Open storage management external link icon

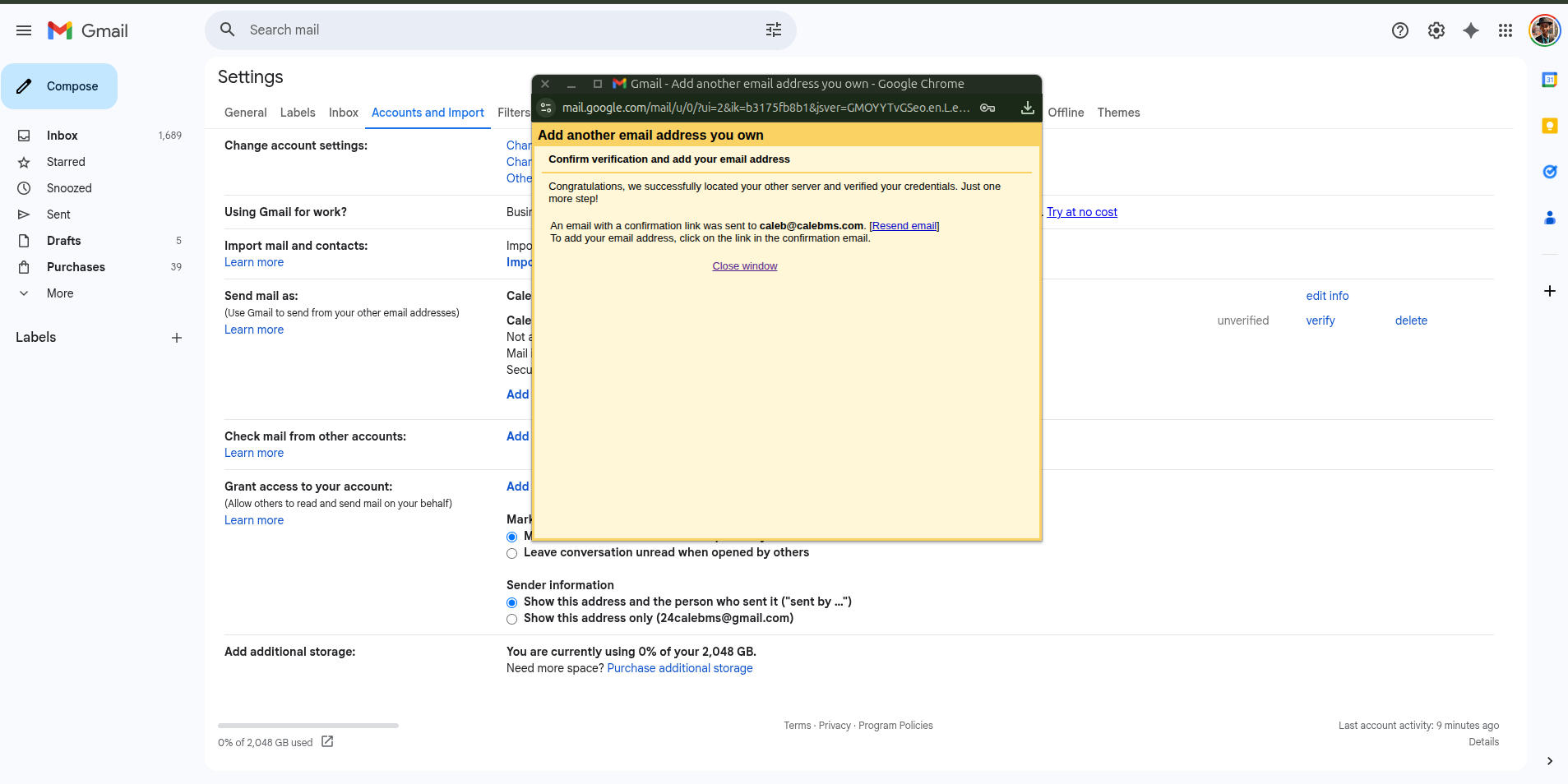pyautogui.click(x=327, y=741)
